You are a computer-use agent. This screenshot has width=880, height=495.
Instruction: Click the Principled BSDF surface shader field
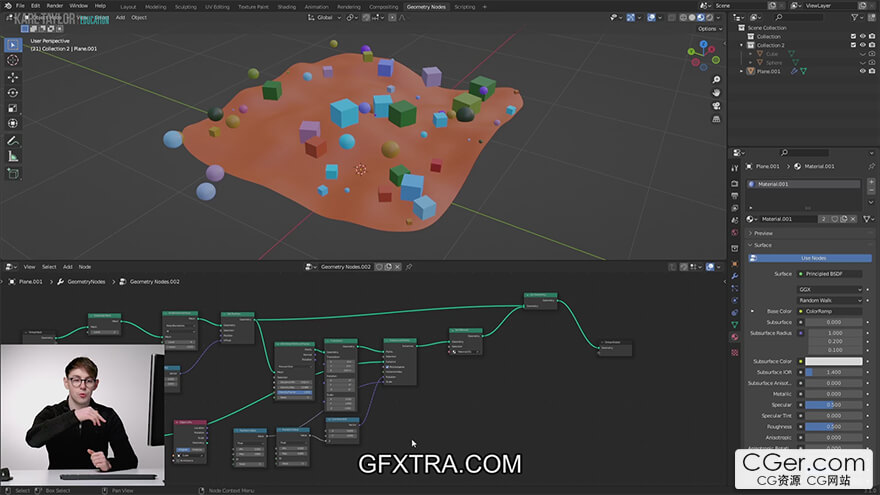point(830,273)
